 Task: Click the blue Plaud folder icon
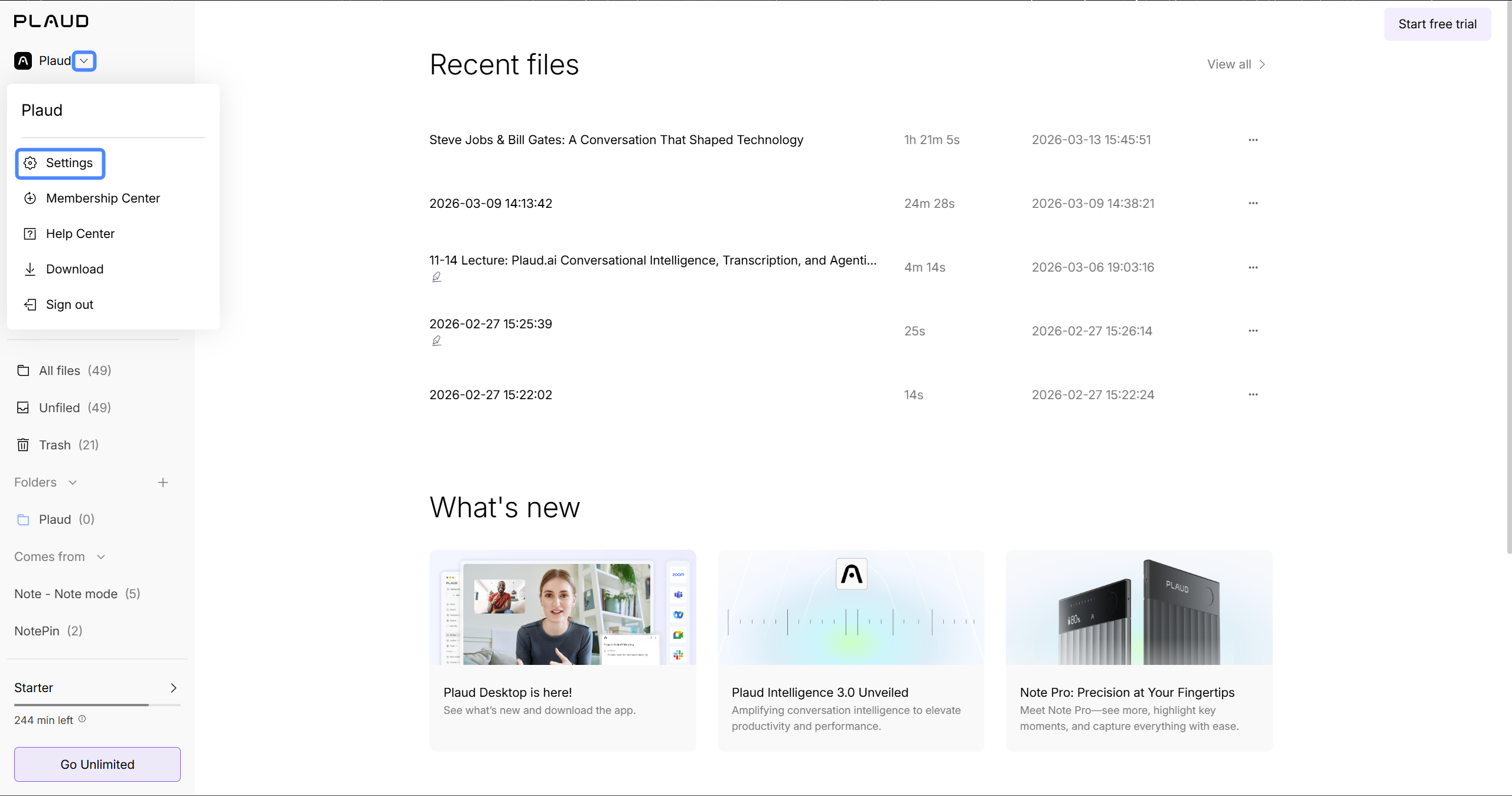click(23, 520)
